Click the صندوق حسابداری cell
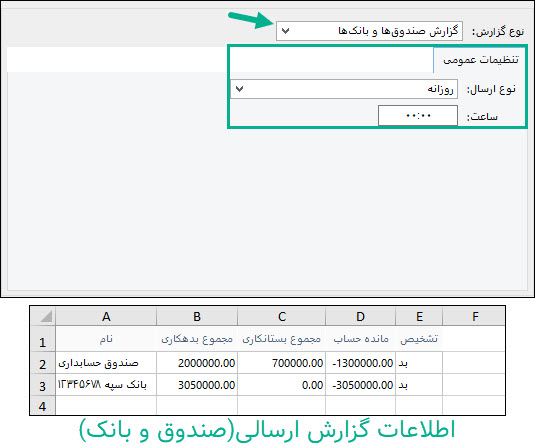This screenshot has width=535, height=448. point(106,363)
